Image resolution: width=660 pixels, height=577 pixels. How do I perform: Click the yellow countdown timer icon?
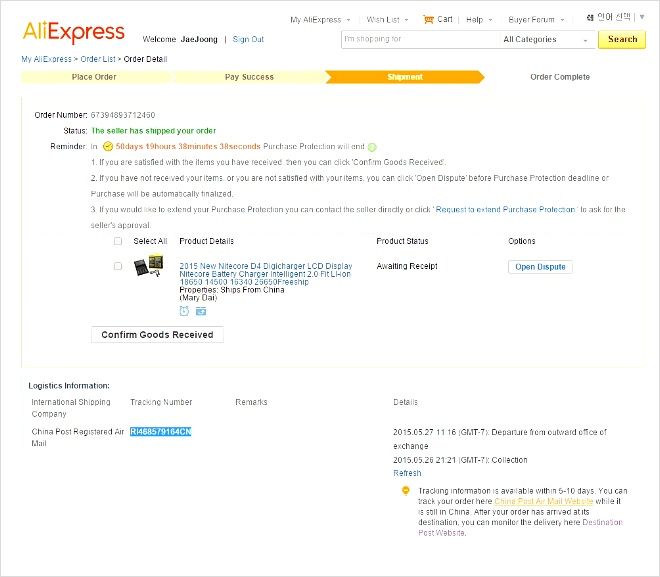click(108, 146)
